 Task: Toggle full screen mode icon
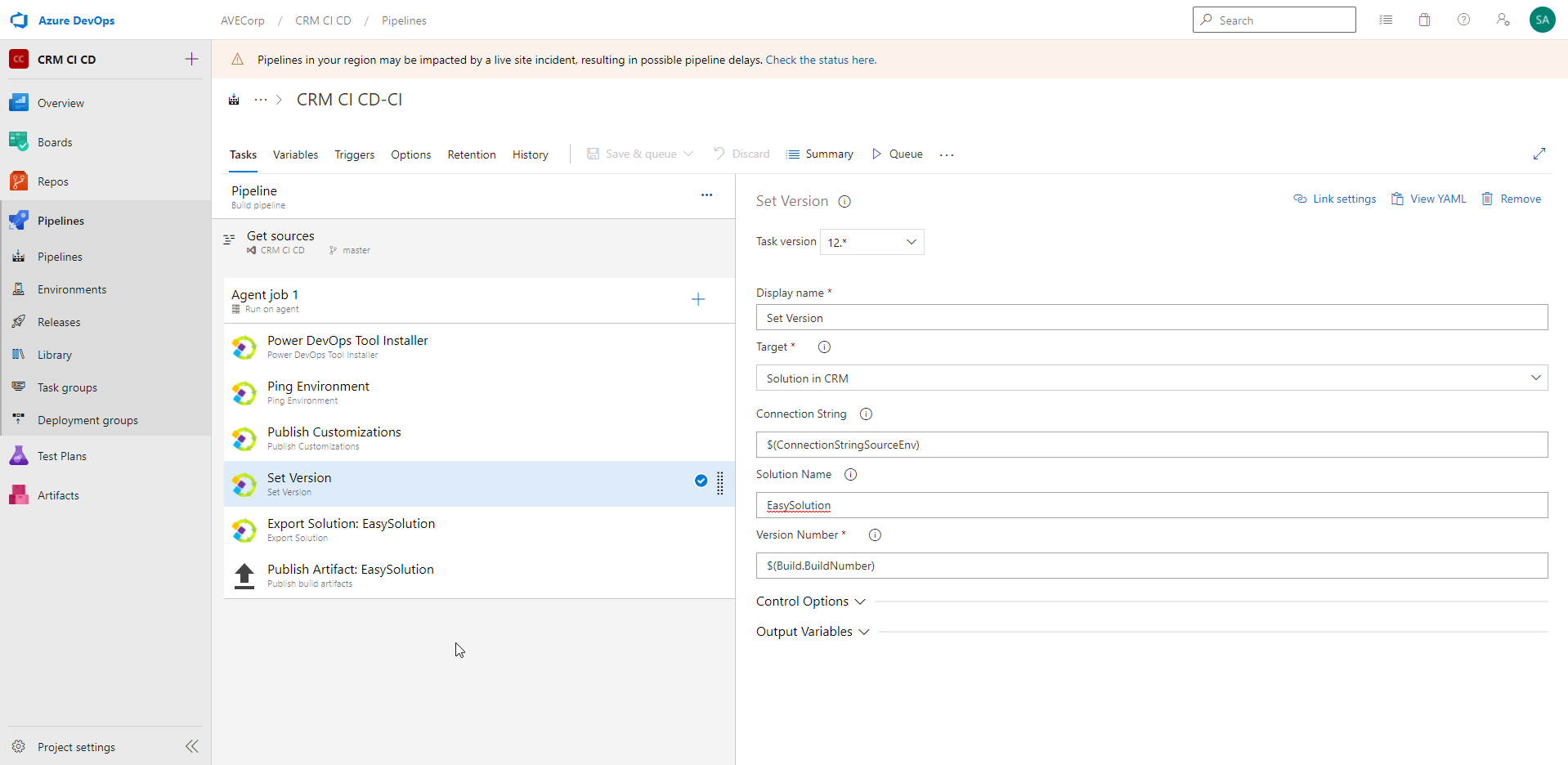(x=1539, y=154)
